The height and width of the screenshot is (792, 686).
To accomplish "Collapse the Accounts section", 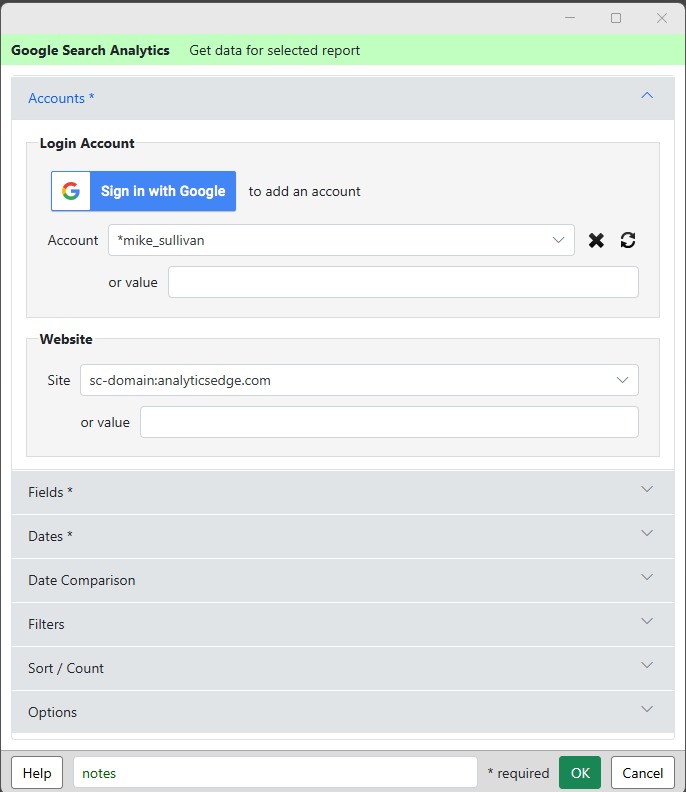I will tap(343, 98).
